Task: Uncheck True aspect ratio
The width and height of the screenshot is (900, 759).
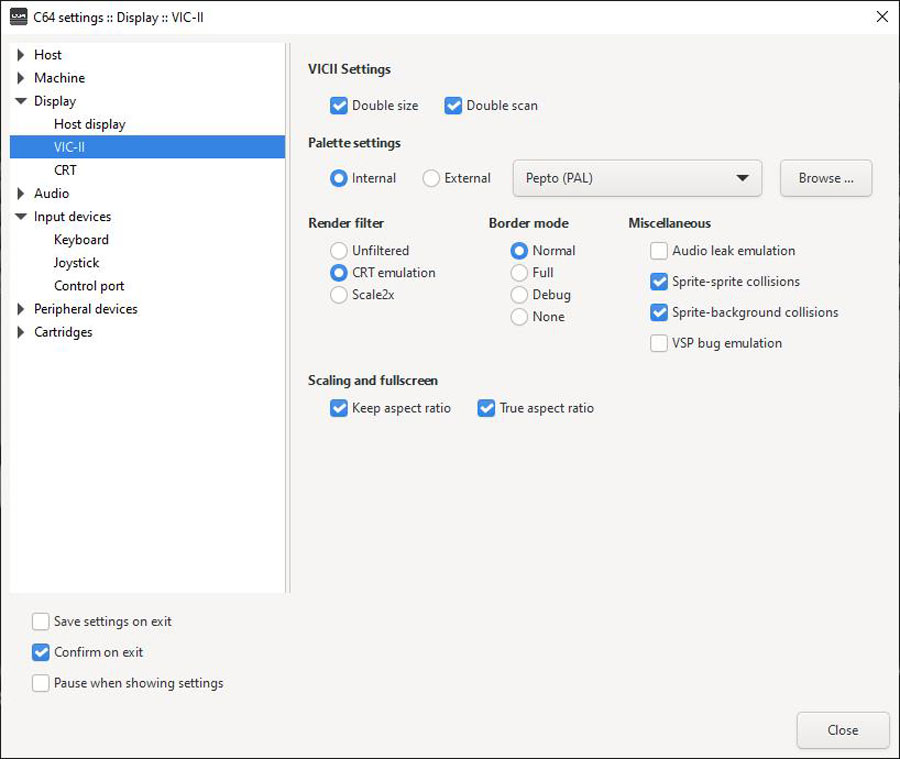Action: 486,408
